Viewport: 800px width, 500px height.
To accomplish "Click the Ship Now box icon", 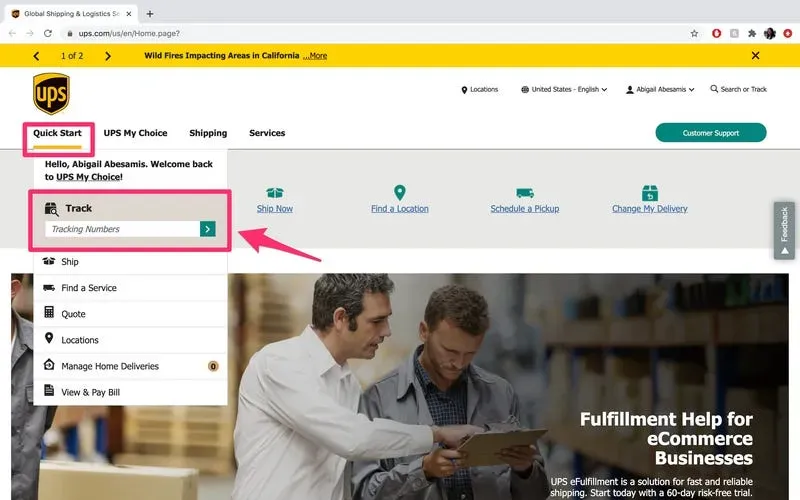I will pos(274,192).
